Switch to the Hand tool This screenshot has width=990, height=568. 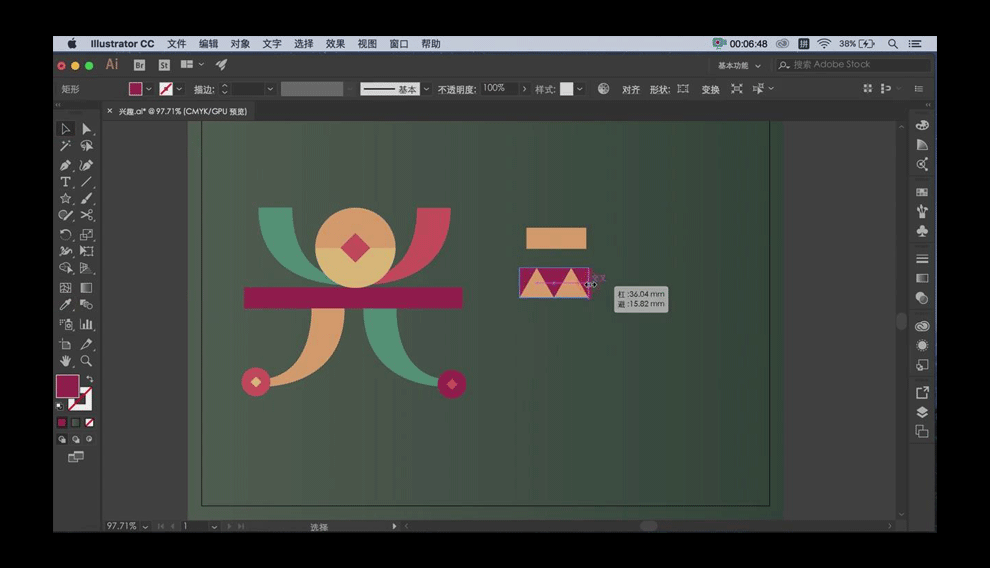[x=66, y=360]
